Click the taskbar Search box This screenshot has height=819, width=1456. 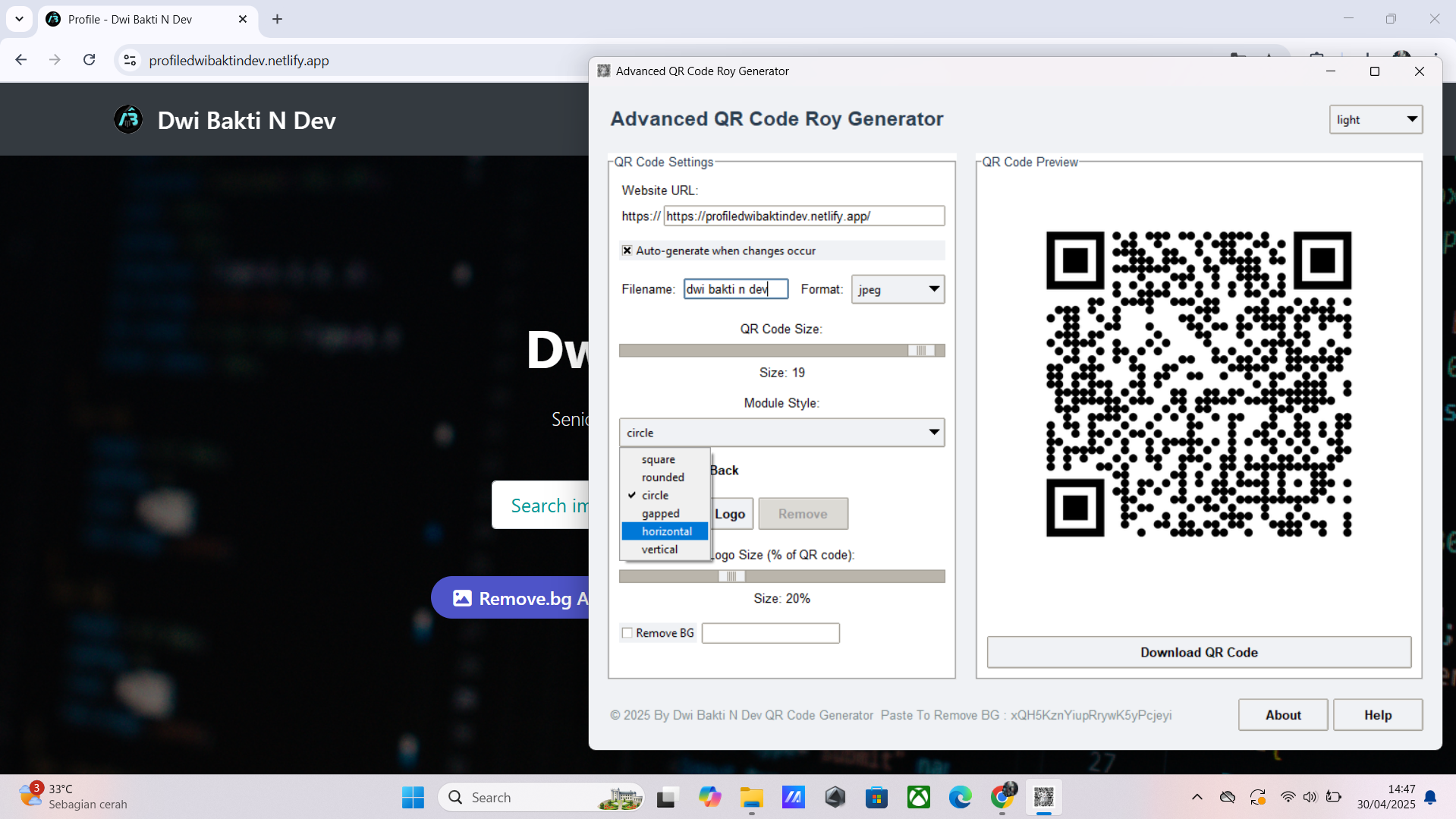[541, 798]
